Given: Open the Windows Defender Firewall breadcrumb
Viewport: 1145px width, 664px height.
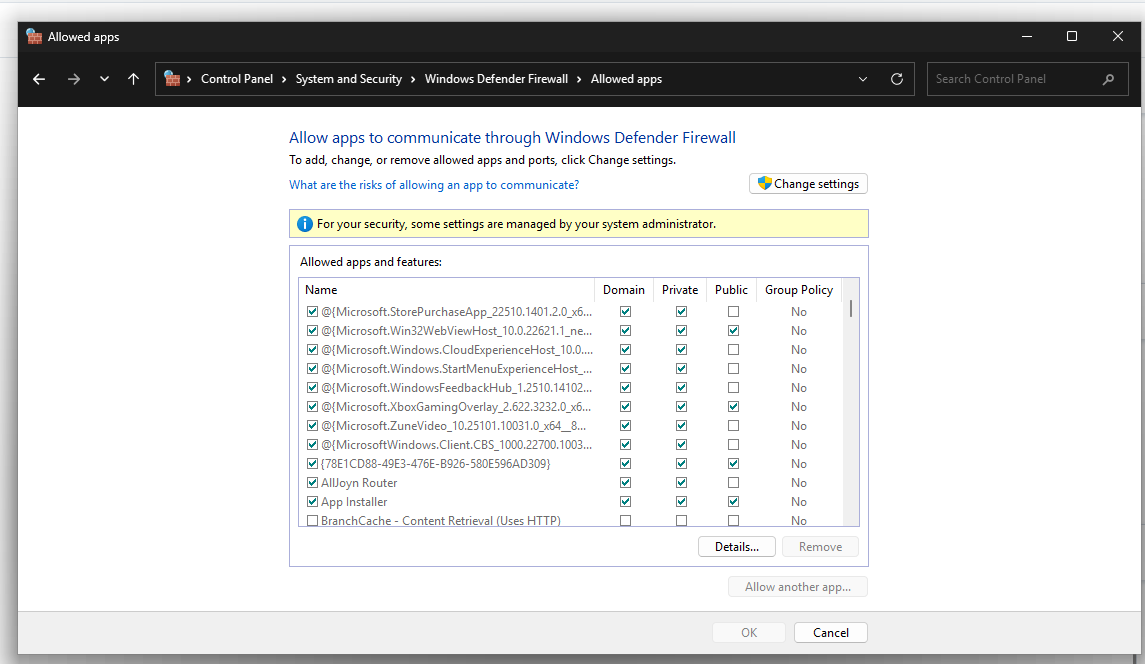Looking at the screenshot, I should [x=496, y=79].
